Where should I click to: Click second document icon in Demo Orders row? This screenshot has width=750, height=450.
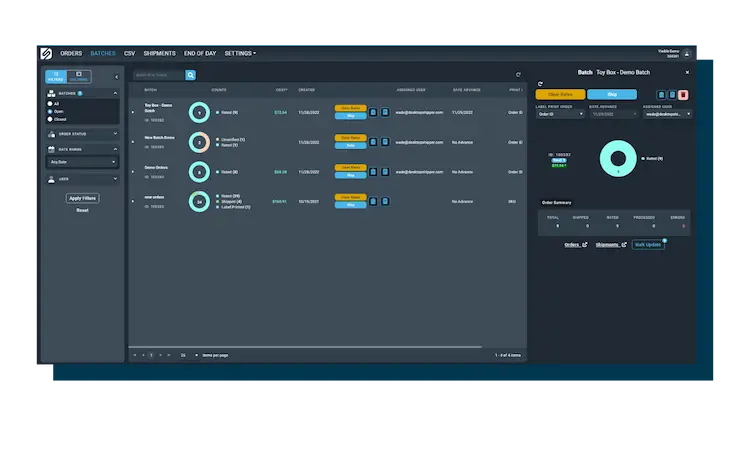385,172
